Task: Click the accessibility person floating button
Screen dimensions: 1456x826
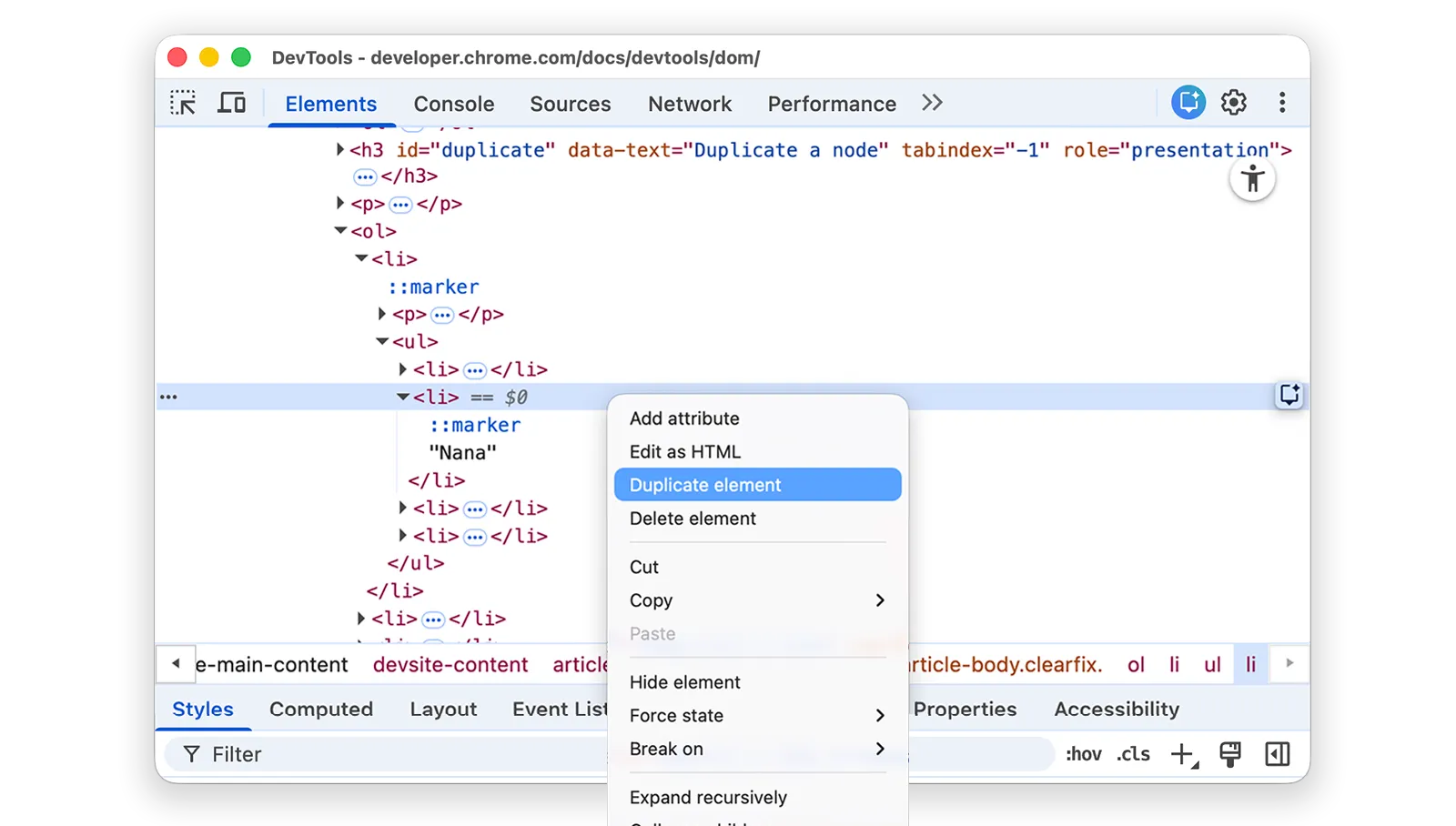Action: pyautogui.click(x=1253, y=179)
